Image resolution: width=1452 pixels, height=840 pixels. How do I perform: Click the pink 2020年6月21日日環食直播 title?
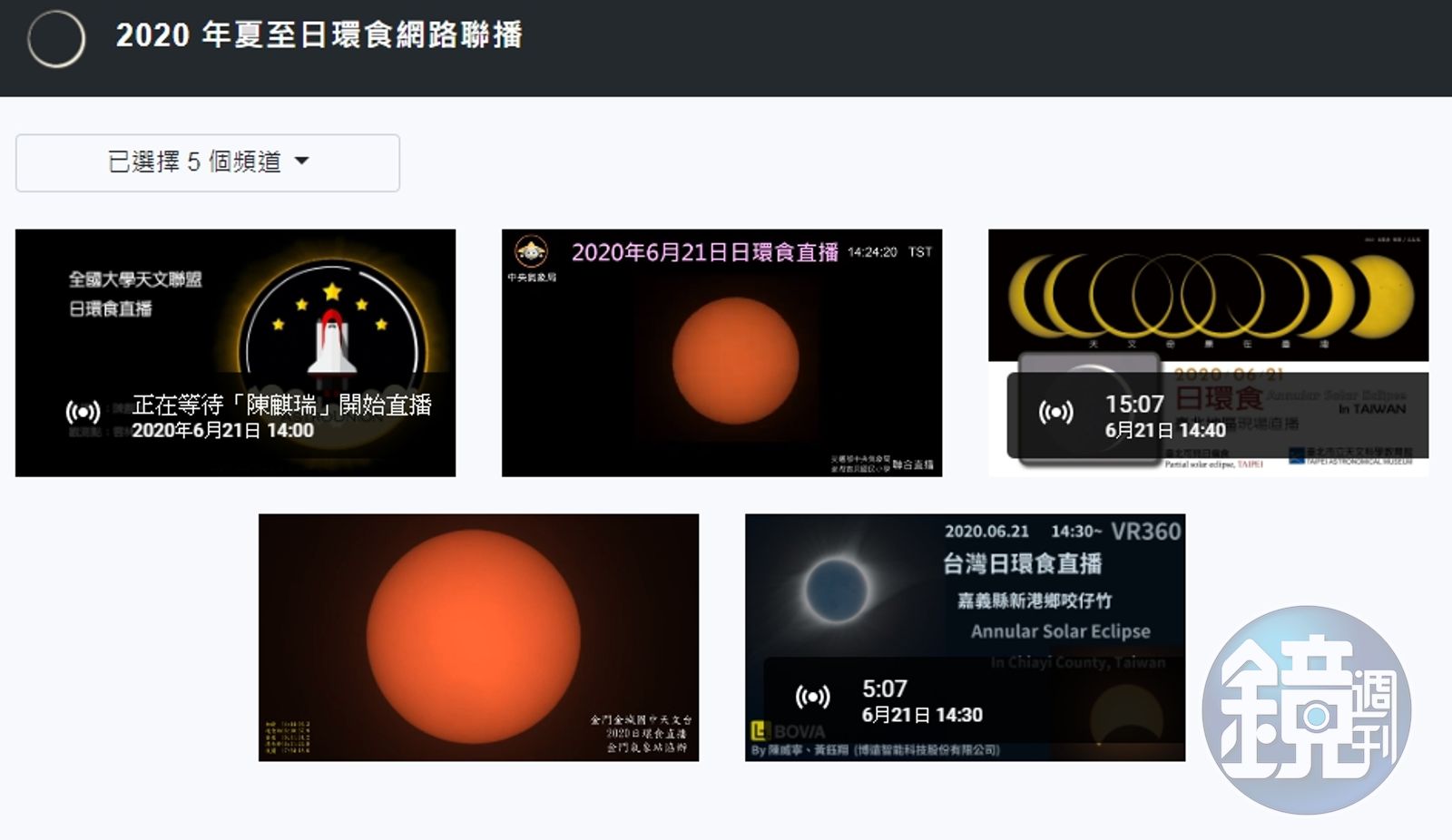pos(704,252)
